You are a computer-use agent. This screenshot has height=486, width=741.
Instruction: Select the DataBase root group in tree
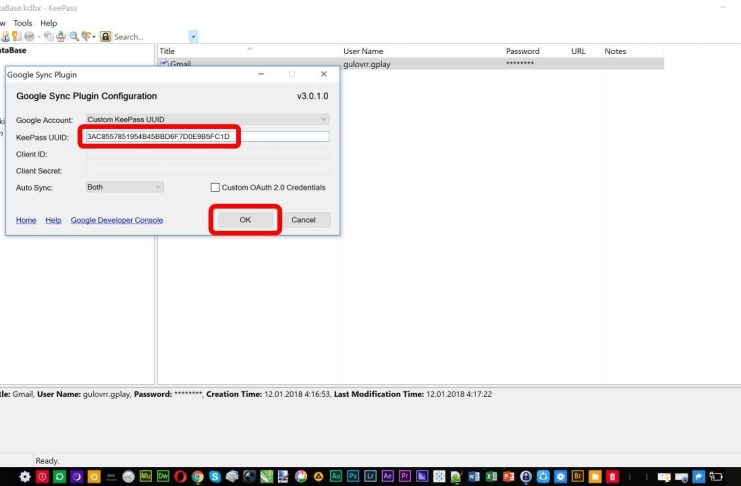(x=13, y=50)
